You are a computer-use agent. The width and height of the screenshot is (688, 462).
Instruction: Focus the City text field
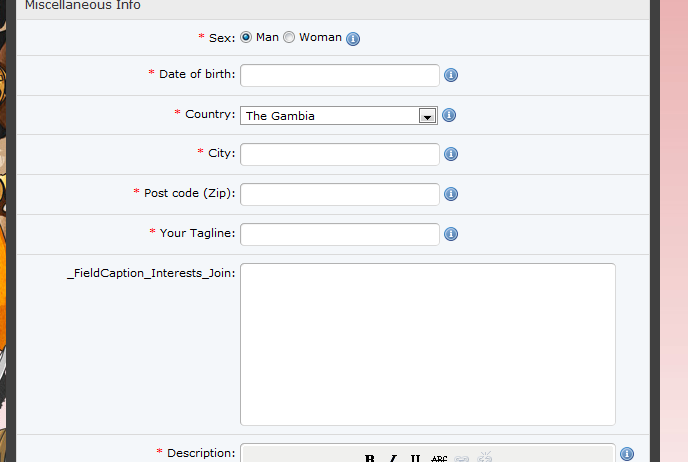point(339,154)
